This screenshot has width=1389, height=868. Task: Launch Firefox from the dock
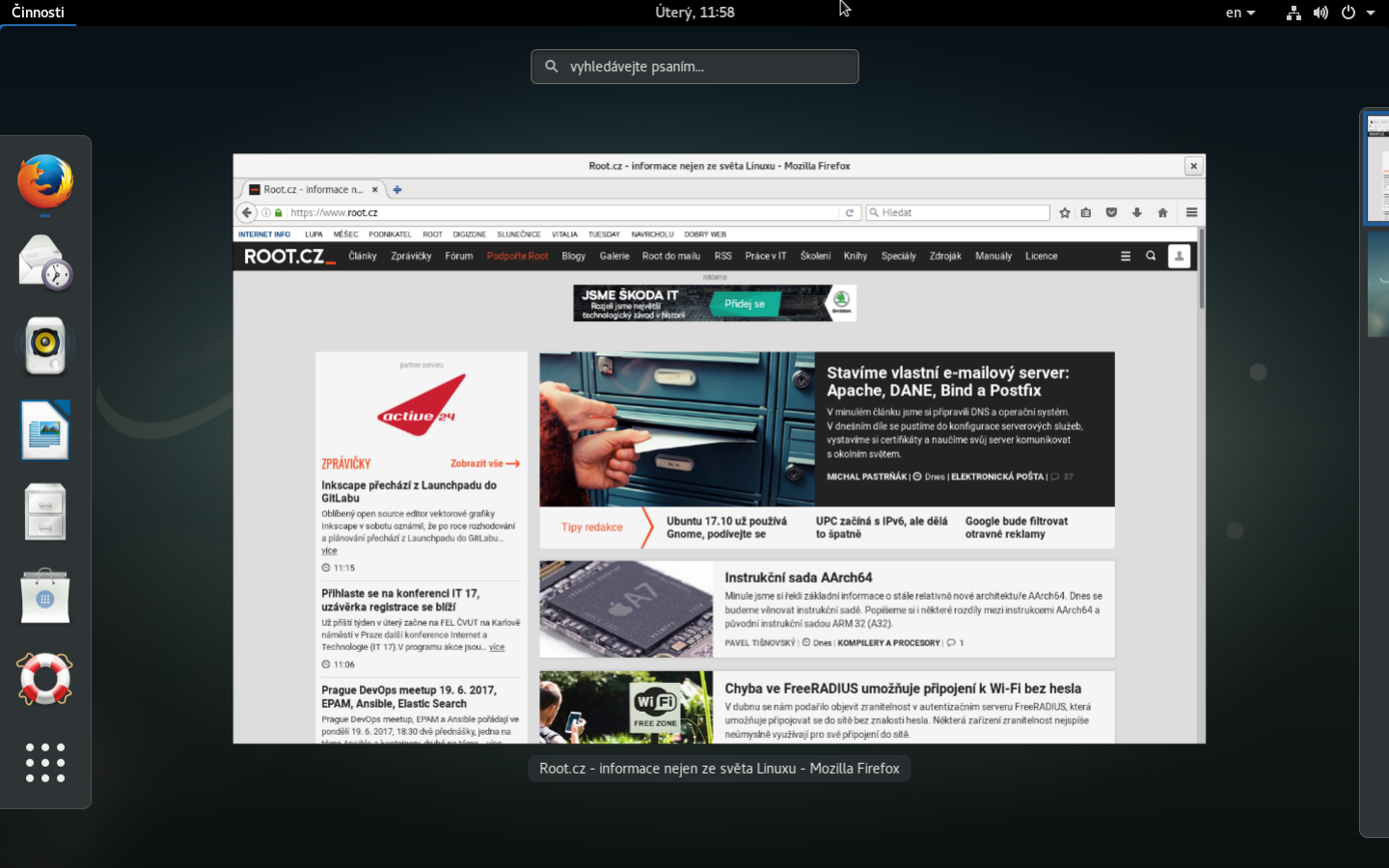pyautogui.click(x=45, y=181)
